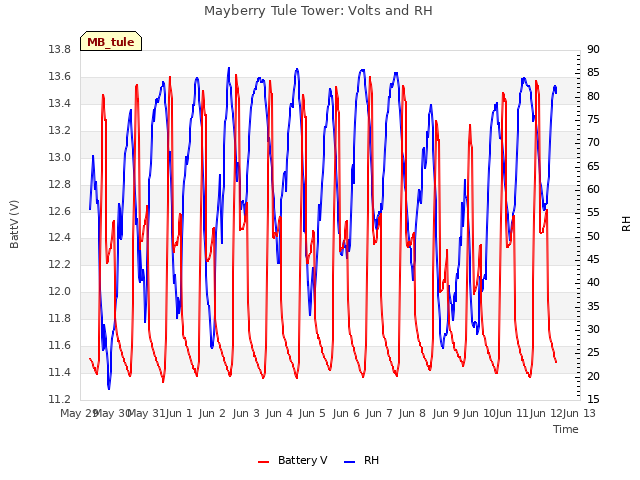Click the RH right axis label

point(626,224)
